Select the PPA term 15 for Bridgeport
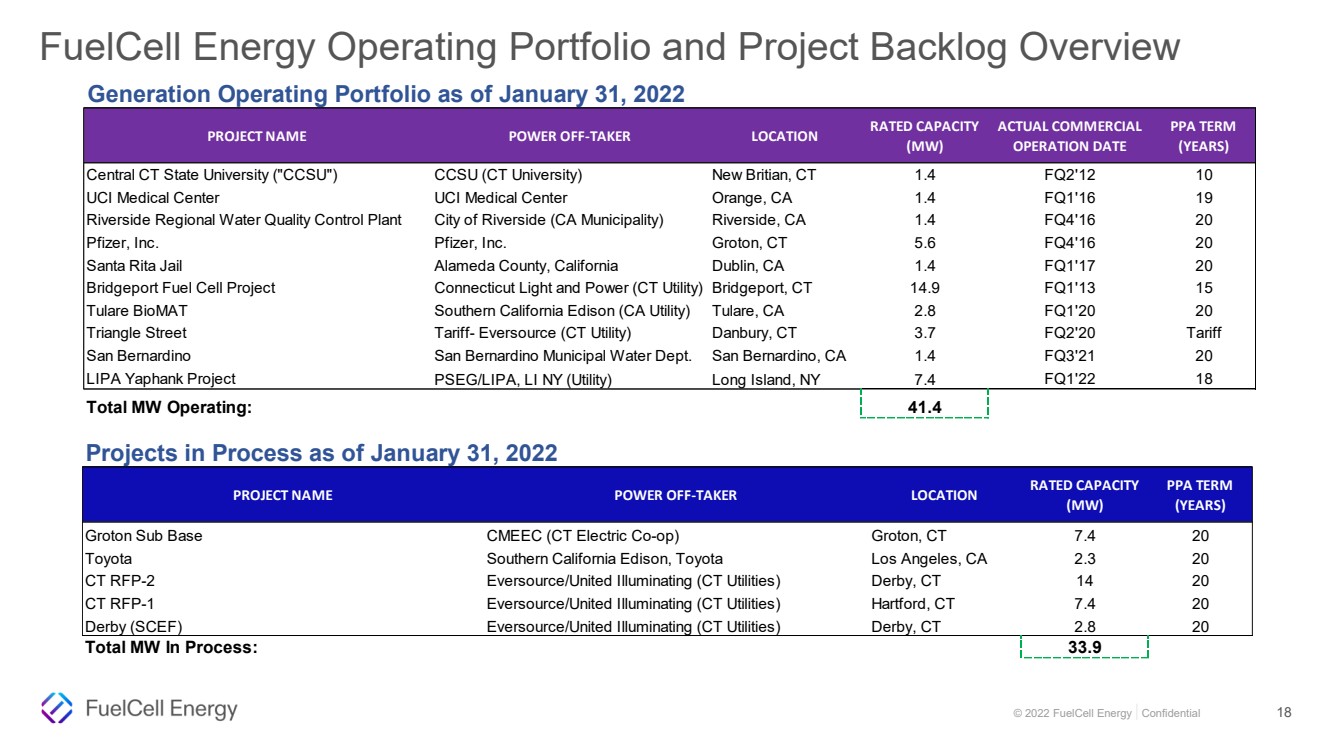The height and width of the screenshot is (749, 1333). click(1204, 288)
